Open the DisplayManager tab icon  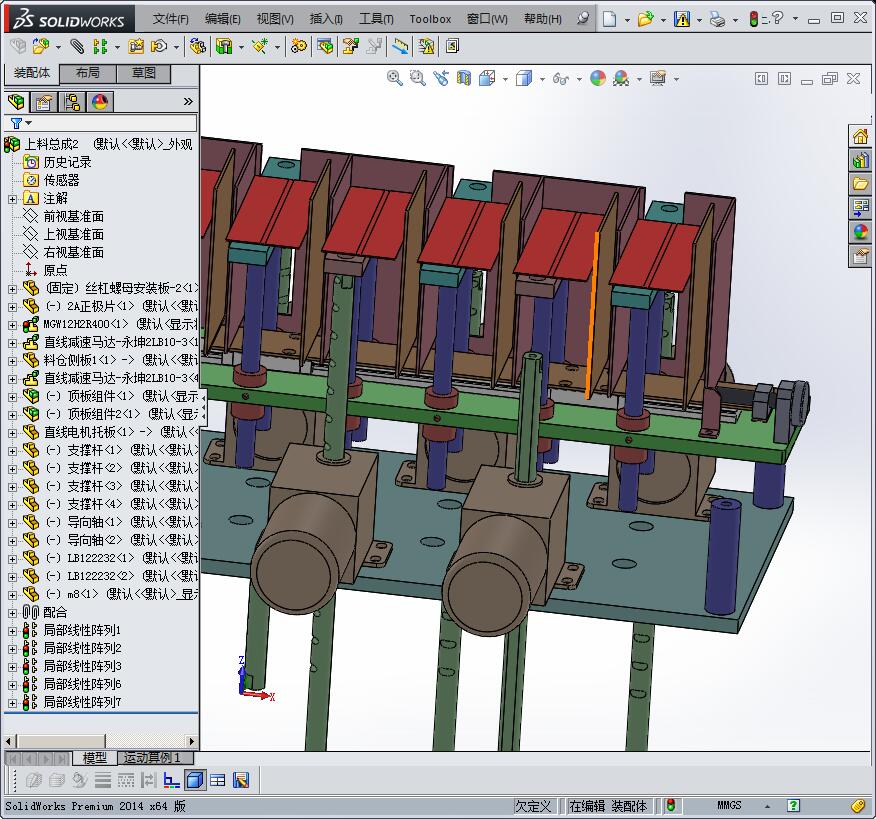(x=100, y=102)
